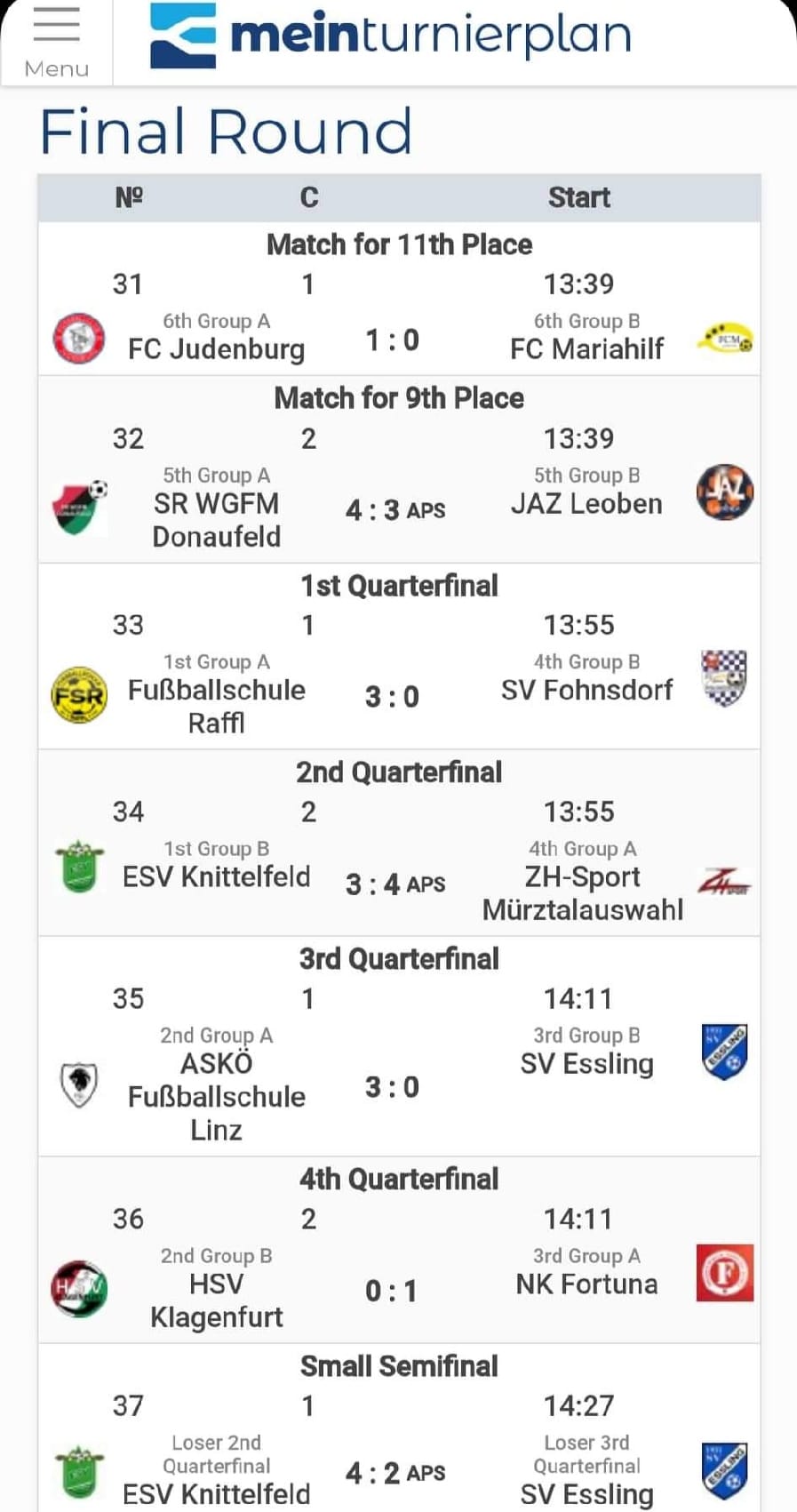Click the Nº column header
This screenshot has width=797, height=1512.
click(x=129, y=197)
